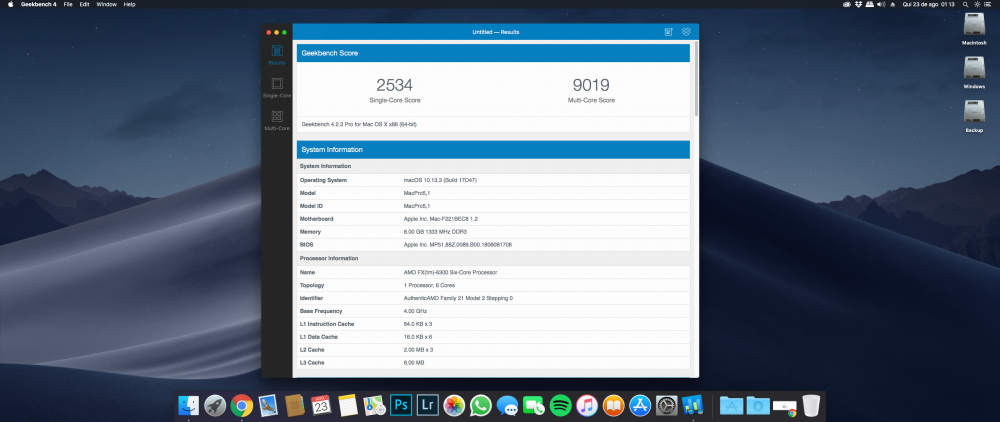Click the Processor Information subheader
The width and height of the screenshot is (1000, 422).
coord(493,258)
